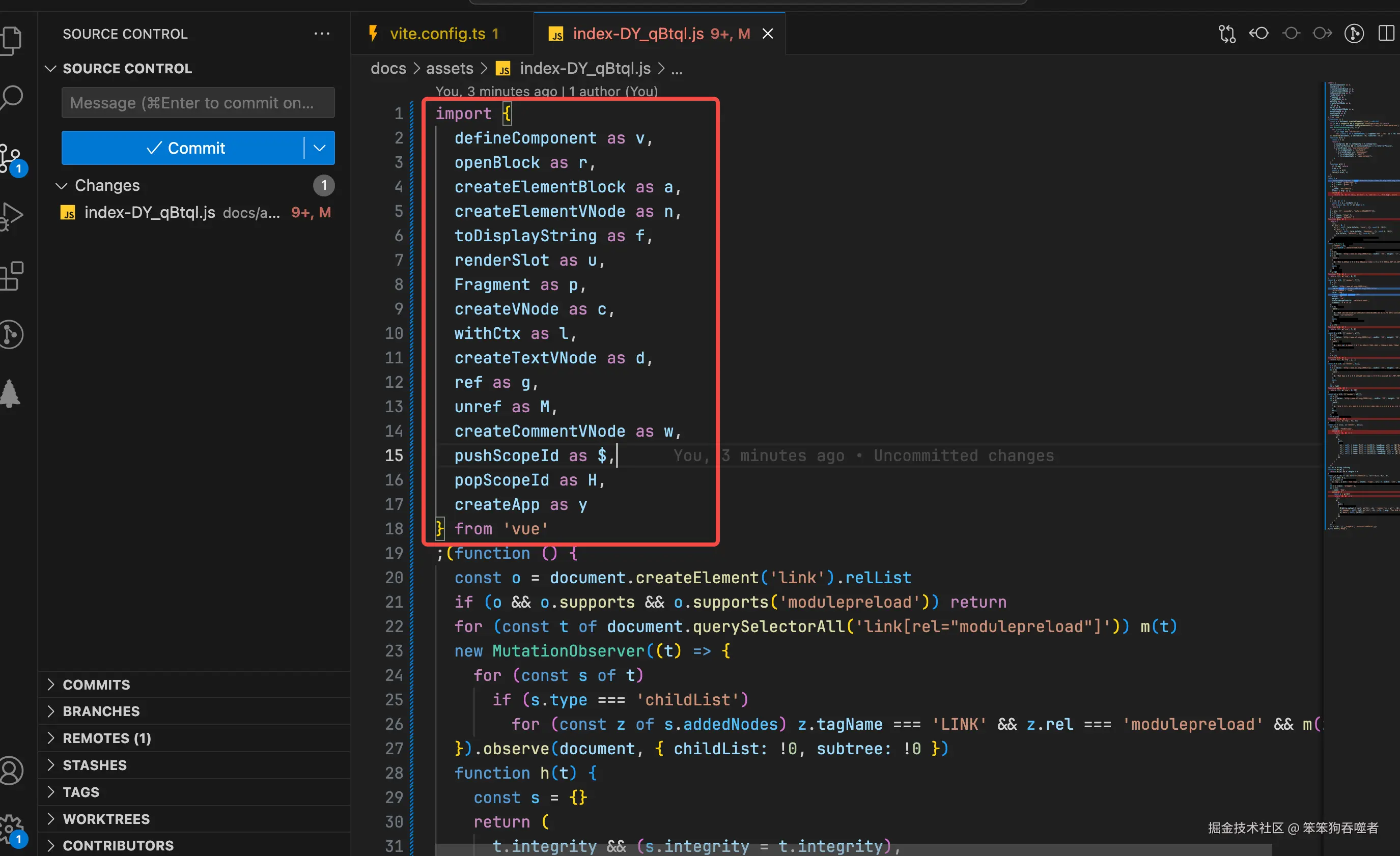Click the Explorer files icon
Screen dimensions: 1400x856
[11, 41]
